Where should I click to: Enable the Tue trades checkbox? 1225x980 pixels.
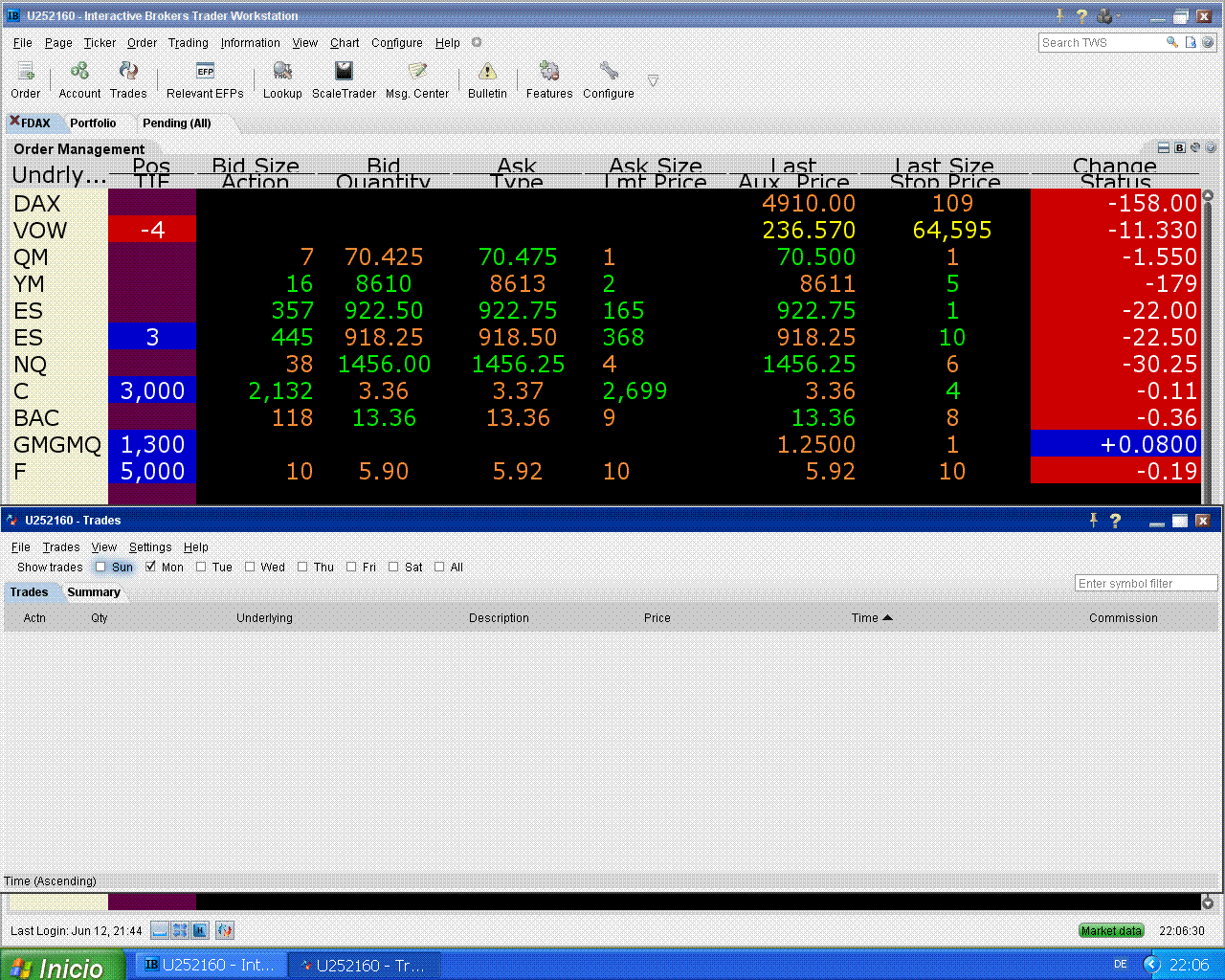tap(201, 567)
